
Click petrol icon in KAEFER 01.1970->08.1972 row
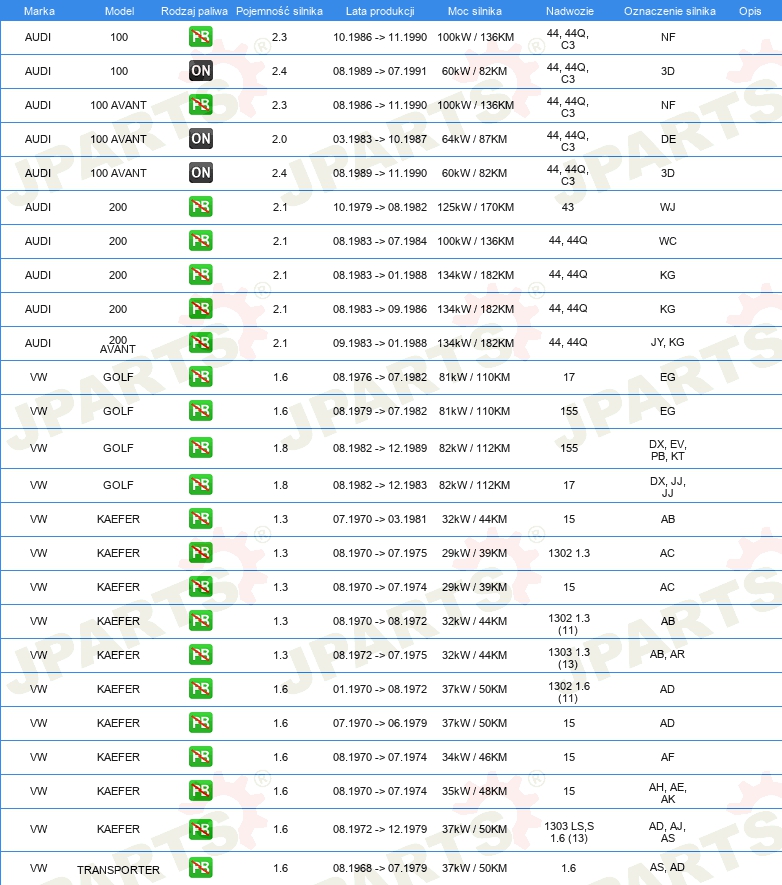201,689
